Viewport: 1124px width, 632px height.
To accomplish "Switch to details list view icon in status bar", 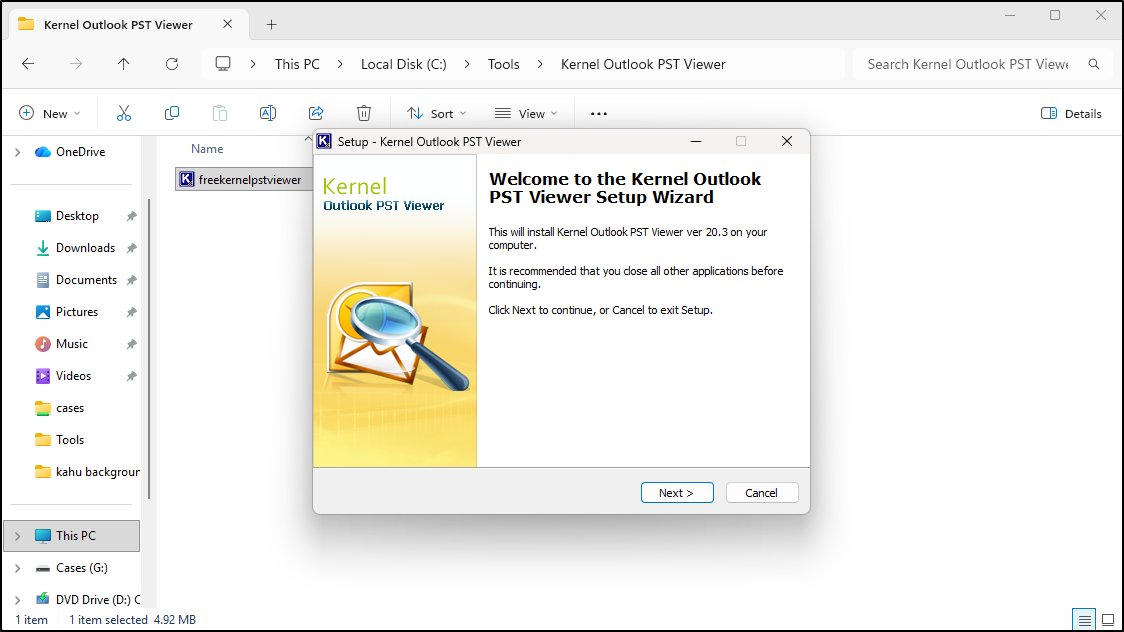I will click(x=1084, y=620).
